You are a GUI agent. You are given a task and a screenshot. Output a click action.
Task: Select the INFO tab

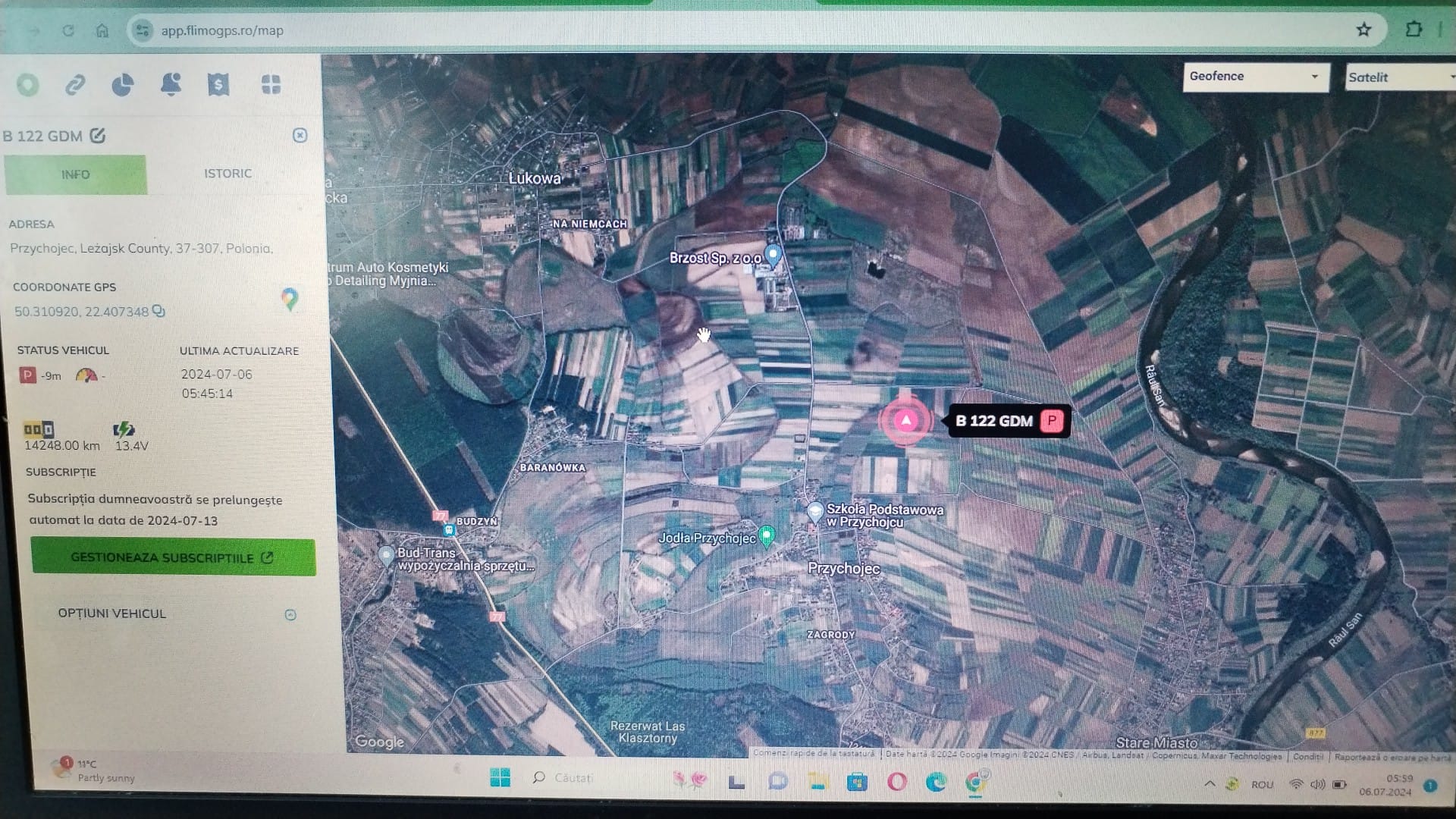point(75,174)
